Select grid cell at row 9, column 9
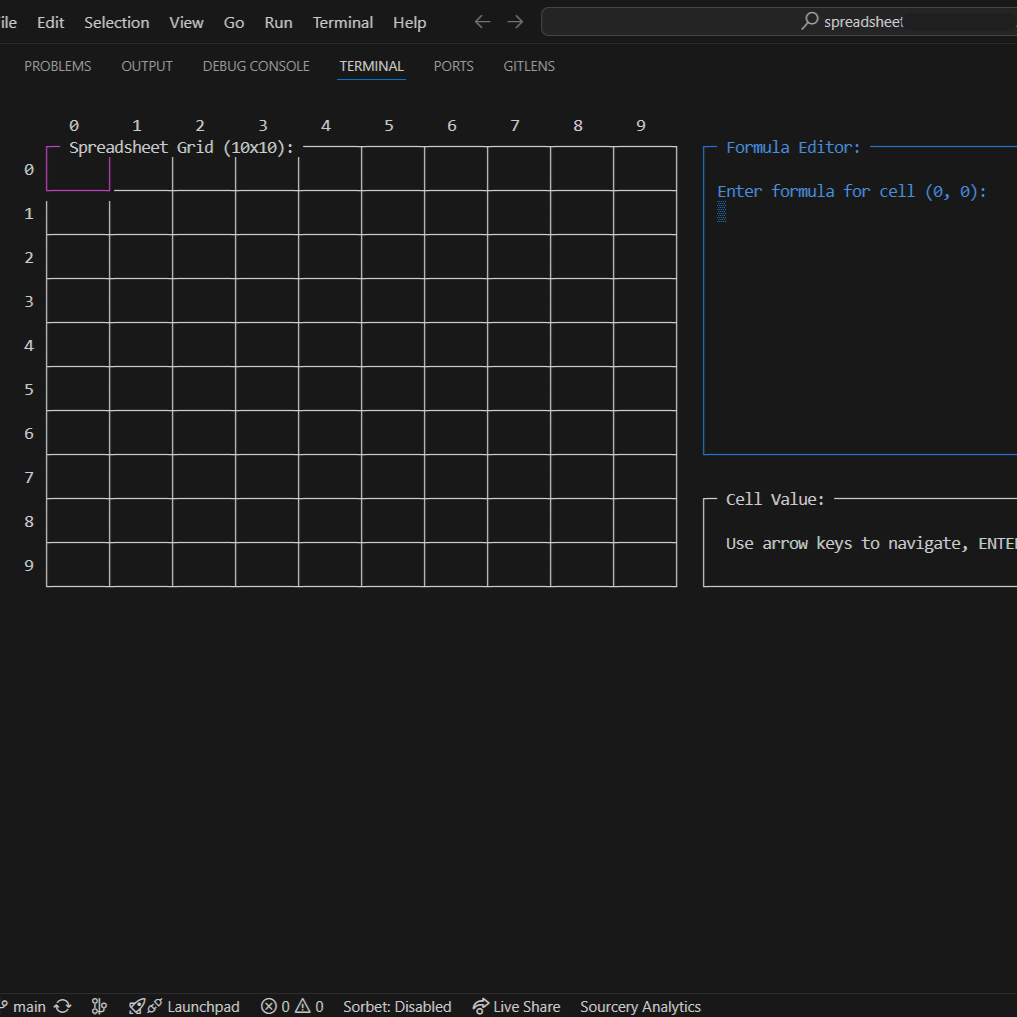This screenshot has height=1017, width=1017. (645, 564)
